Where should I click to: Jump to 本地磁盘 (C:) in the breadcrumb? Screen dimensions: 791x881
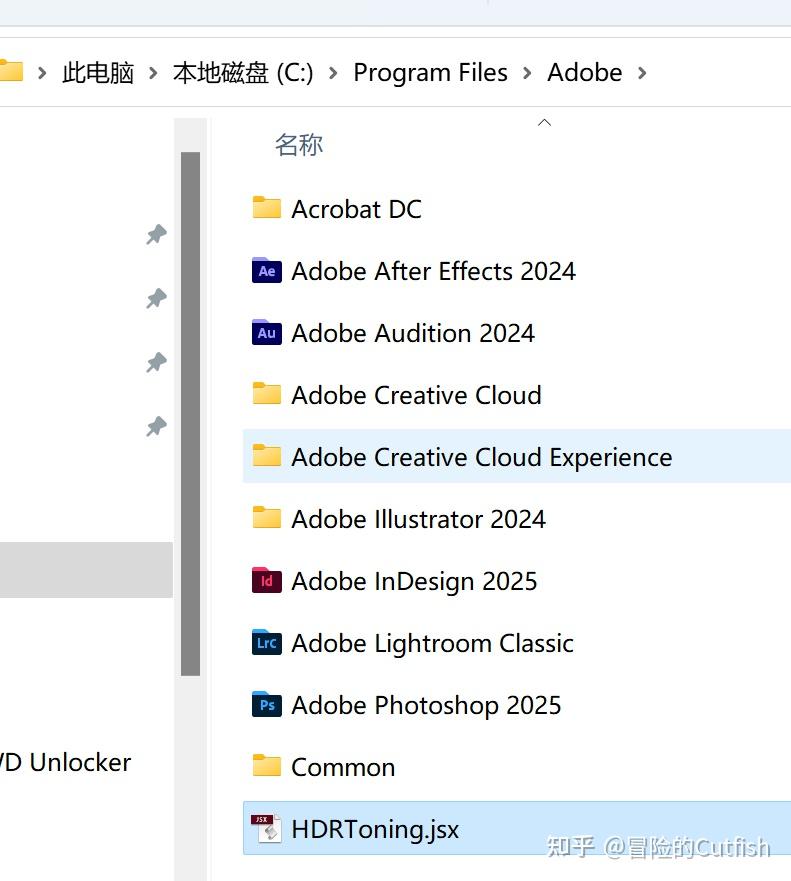point(243,73)
